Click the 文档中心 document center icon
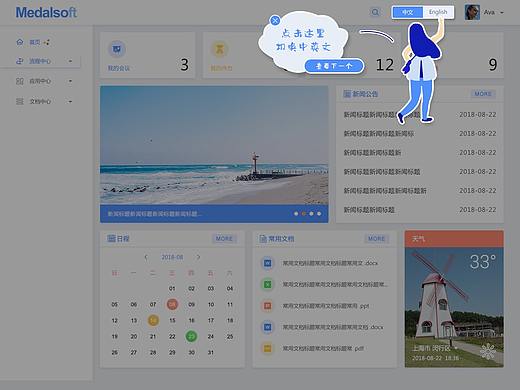The image size is (520, 390). coord(20,101)
